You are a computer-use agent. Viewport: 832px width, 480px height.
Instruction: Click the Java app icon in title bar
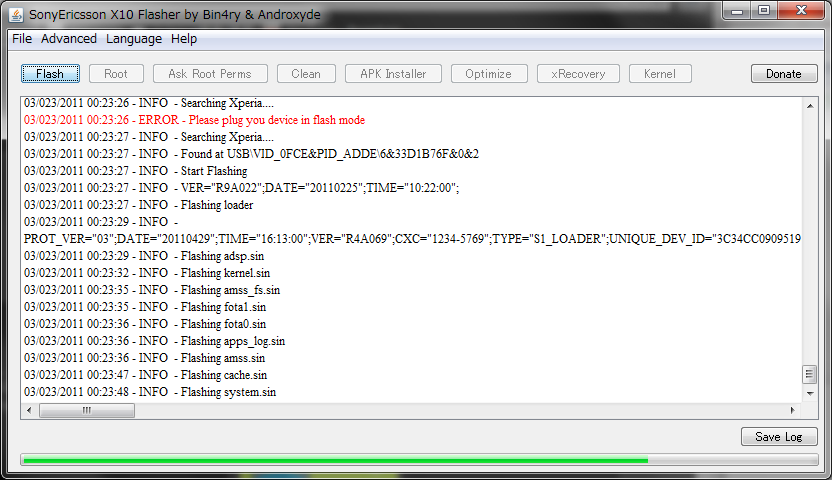[16, 14]
